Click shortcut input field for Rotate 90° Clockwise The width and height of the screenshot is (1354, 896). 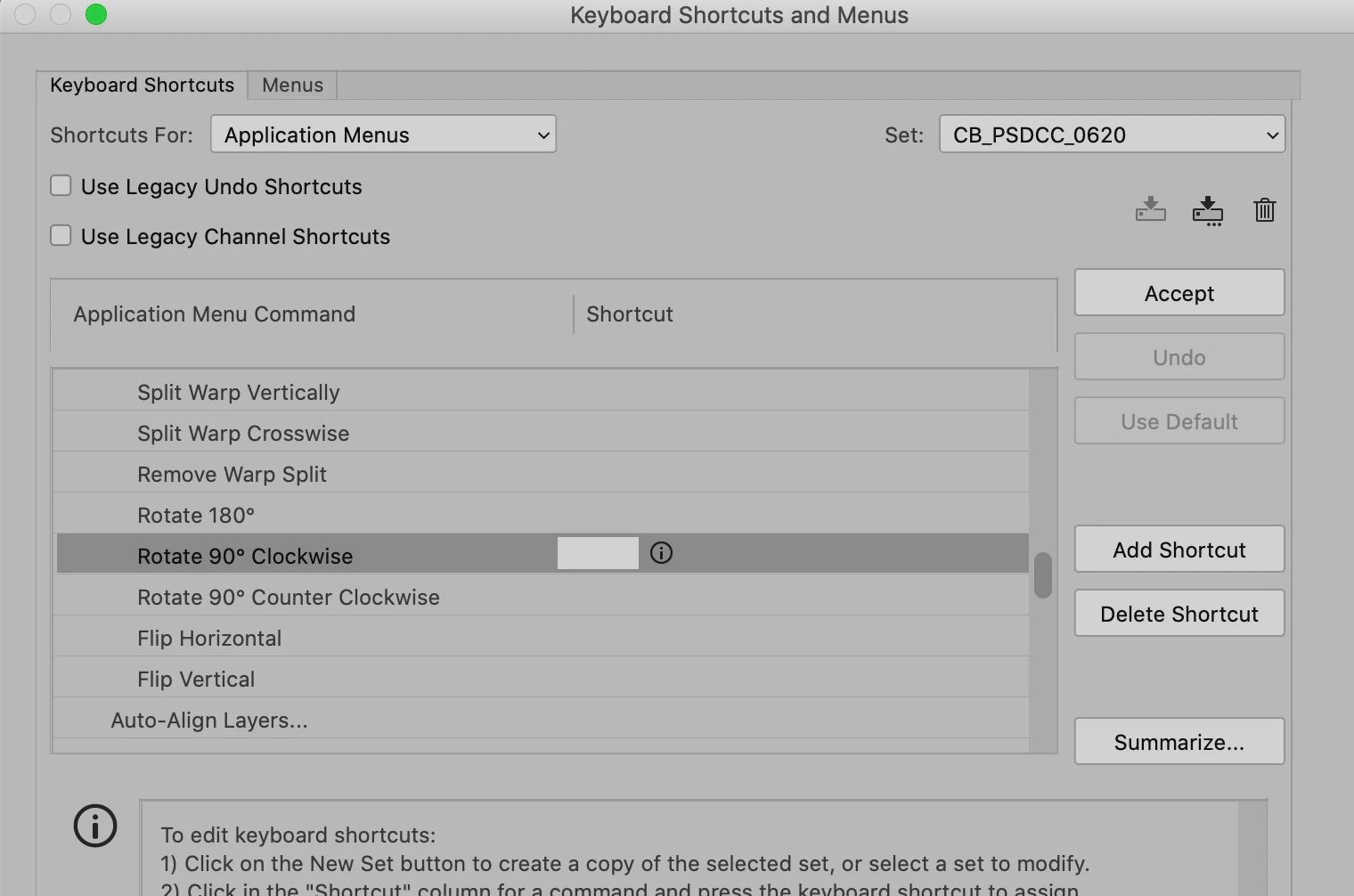pos(598,553)
